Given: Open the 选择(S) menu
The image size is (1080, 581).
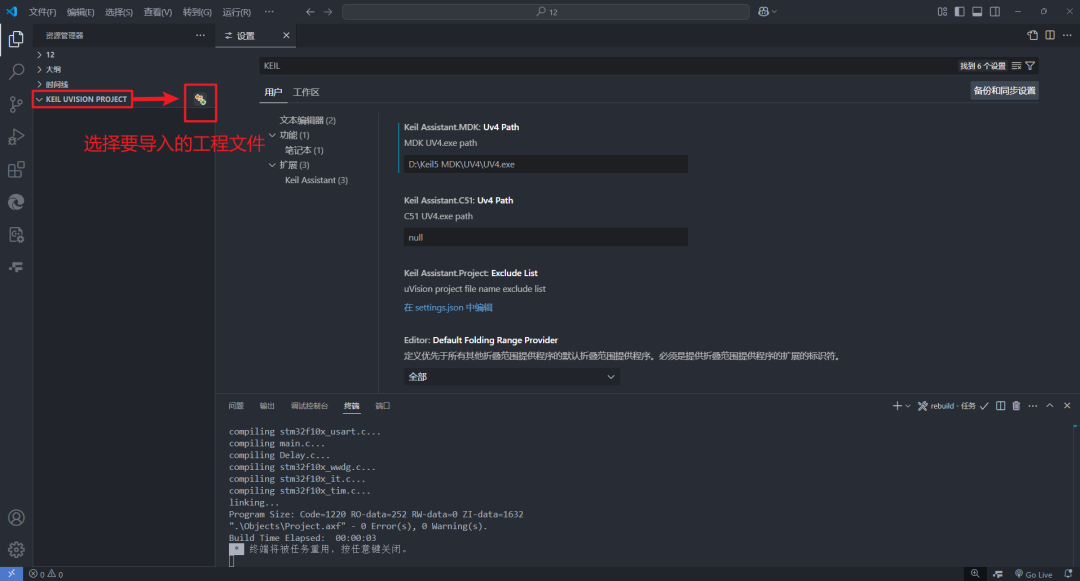Looking at the screenshot, I should [x=118, y=12].
